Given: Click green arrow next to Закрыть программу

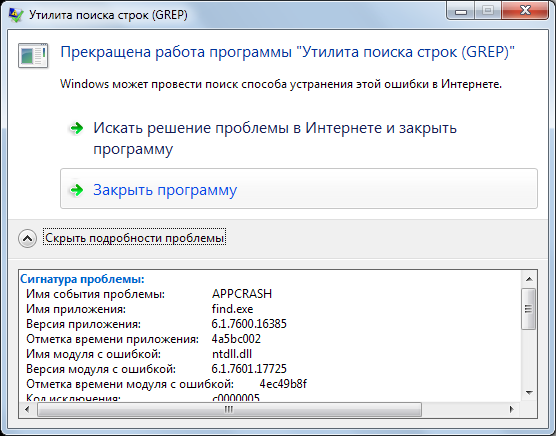Looking at the screenshot, I should click(x=76, y=190).
